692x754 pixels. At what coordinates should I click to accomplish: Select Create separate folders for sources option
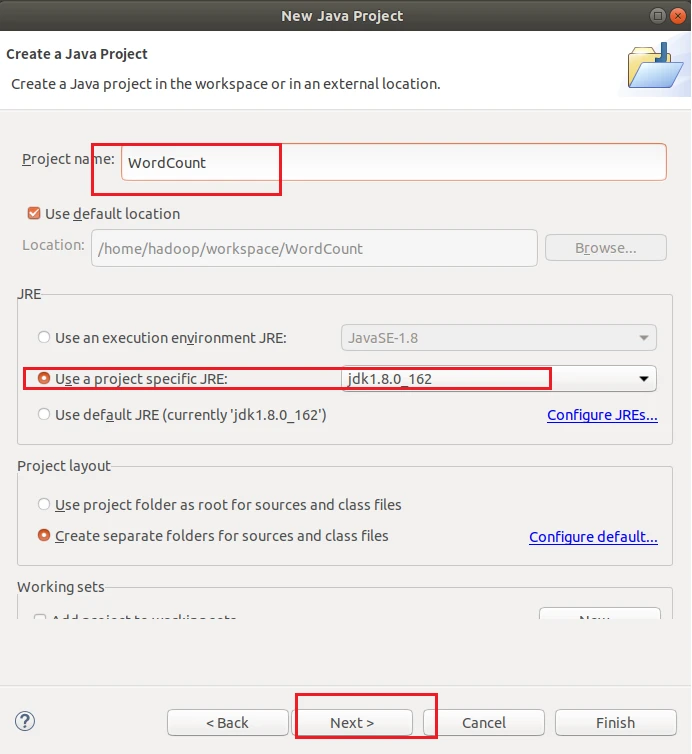pos(44,536)
